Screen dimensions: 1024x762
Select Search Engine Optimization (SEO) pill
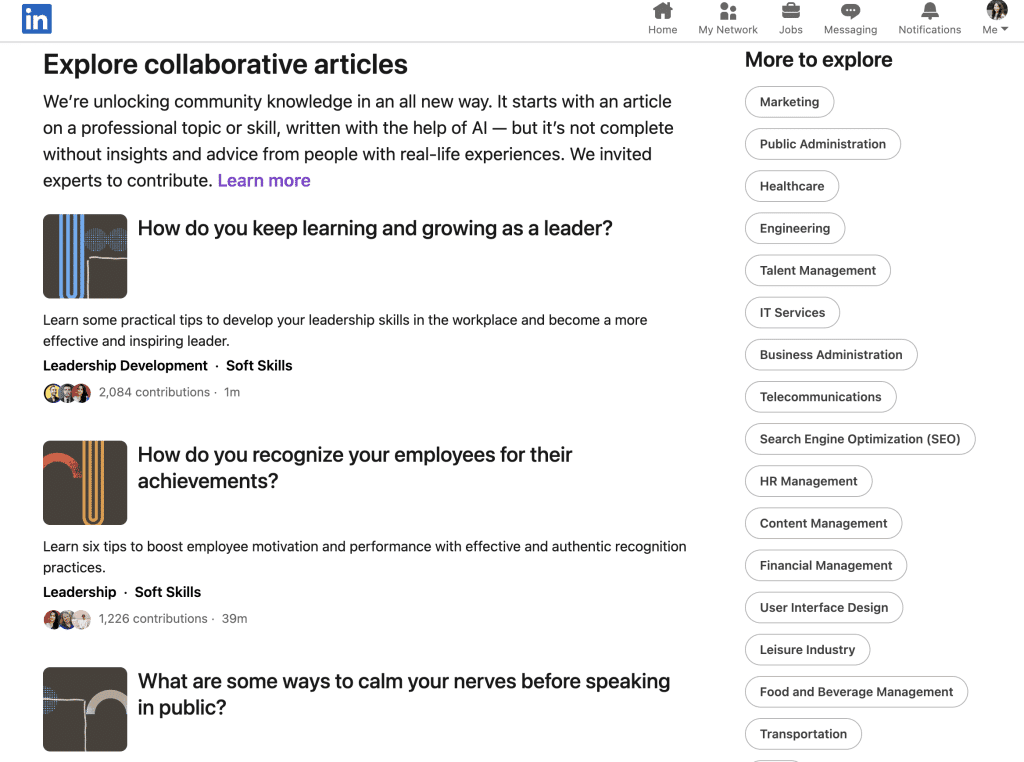[860, 439]
